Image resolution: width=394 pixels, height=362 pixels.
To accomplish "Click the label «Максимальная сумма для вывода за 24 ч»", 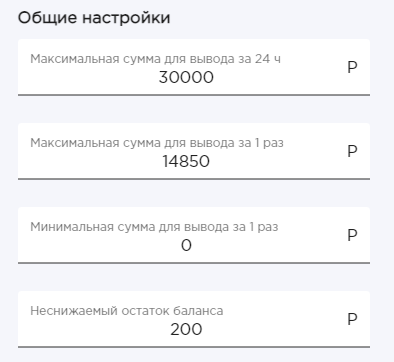I will [x=155, y=59].
